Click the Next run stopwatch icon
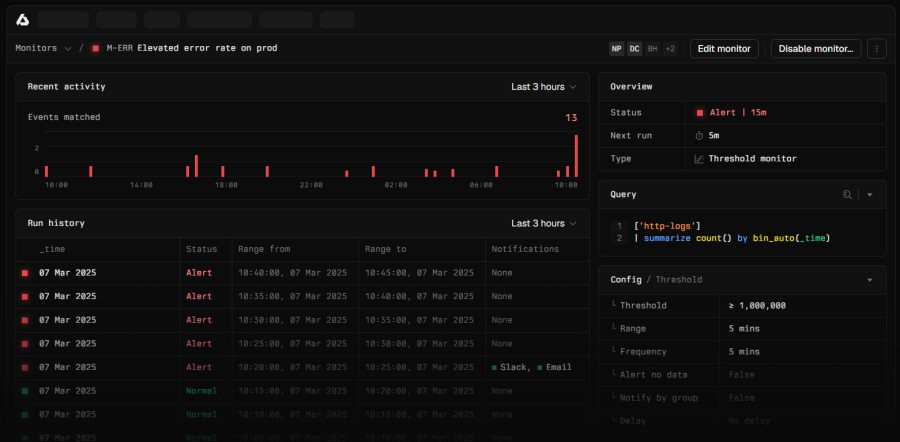The image size is (900, 442). click(x=699, y=136)
